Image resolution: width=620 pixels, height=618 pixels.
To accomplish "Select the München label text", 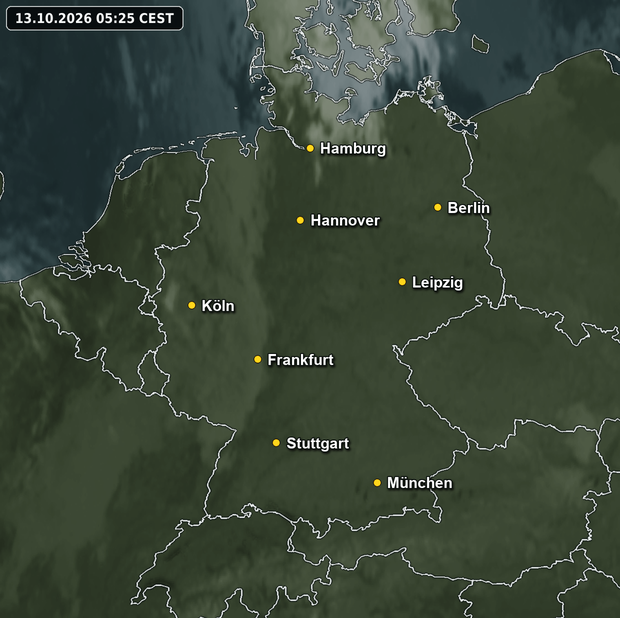I will tap(420, 483).
